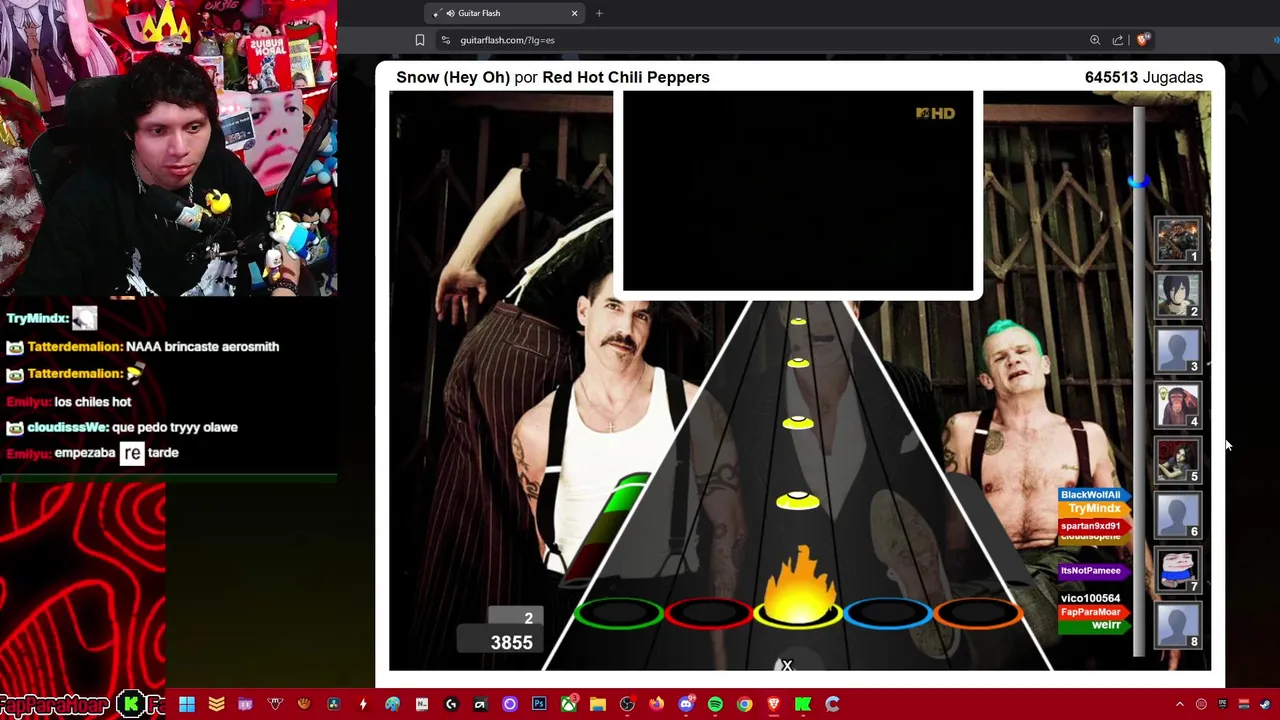Click the X below the note highway
The width and height of the screenshot is (1280, 720).
pyautogui.click(x=787, y=665)
